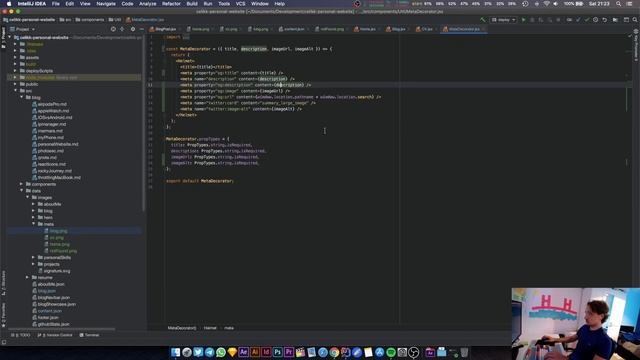Open Chrome from the dock
Image resolution: width=640 pixels, height=360 pixels.
point(334,352)
